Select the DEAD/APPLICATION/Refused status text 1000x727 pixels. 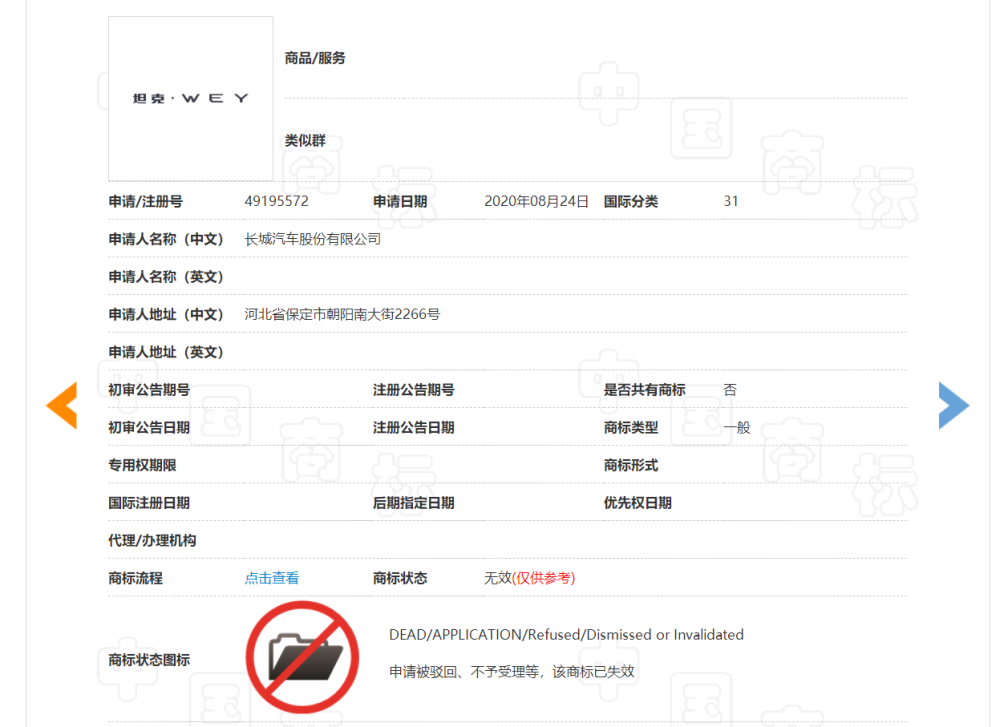(566, 635)
